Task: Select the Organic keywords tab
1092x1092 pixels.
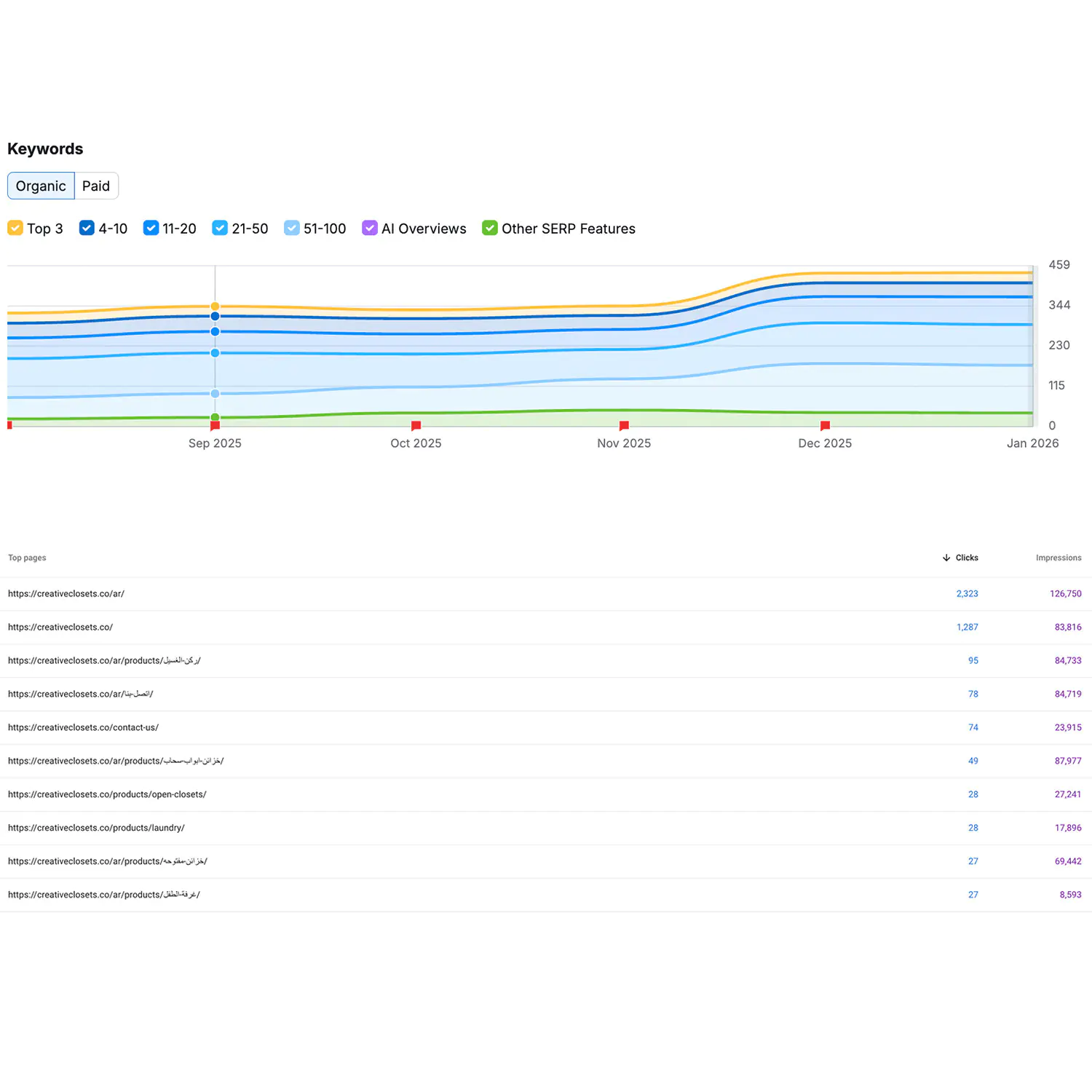Action: click(x=41, y=186)
